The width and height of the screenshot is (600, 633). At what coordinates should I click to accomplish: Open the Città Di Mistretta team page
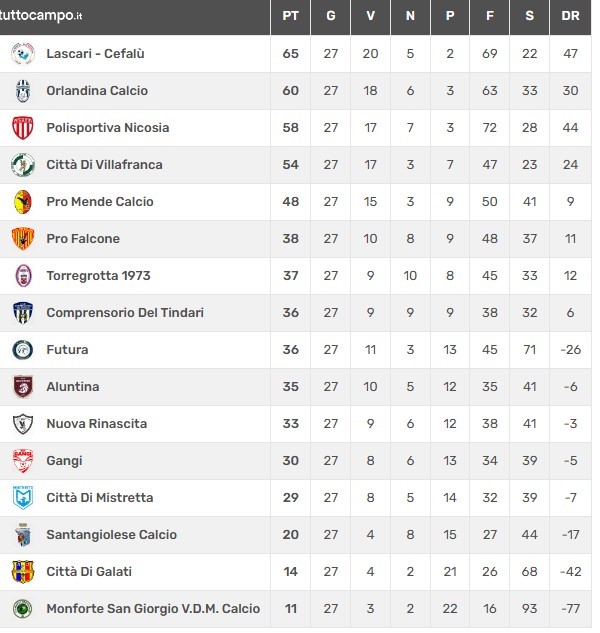click(100, 498)
